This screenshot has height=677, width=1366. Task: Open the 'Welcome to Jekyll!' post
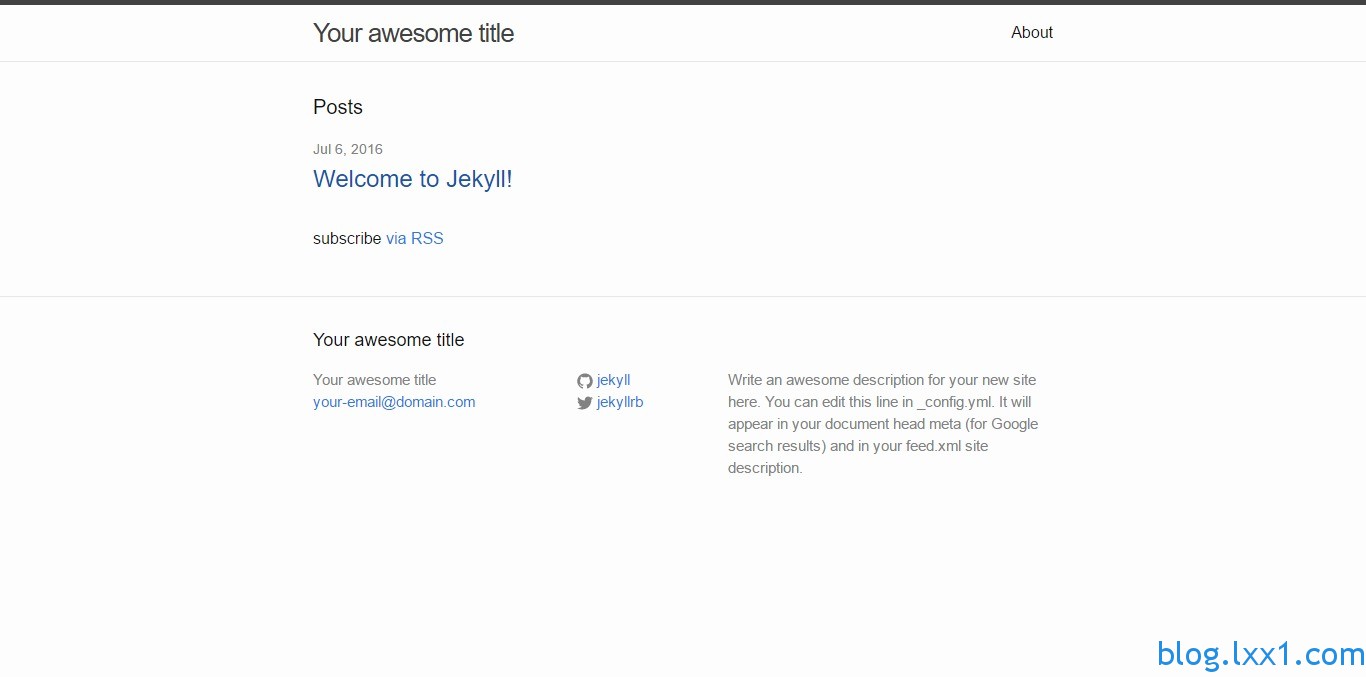tap(413, 179)
